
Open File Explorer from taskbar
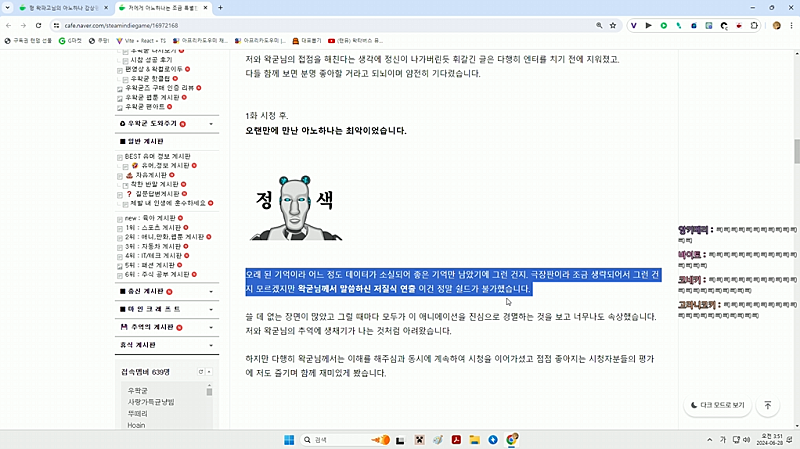(474, 440)
